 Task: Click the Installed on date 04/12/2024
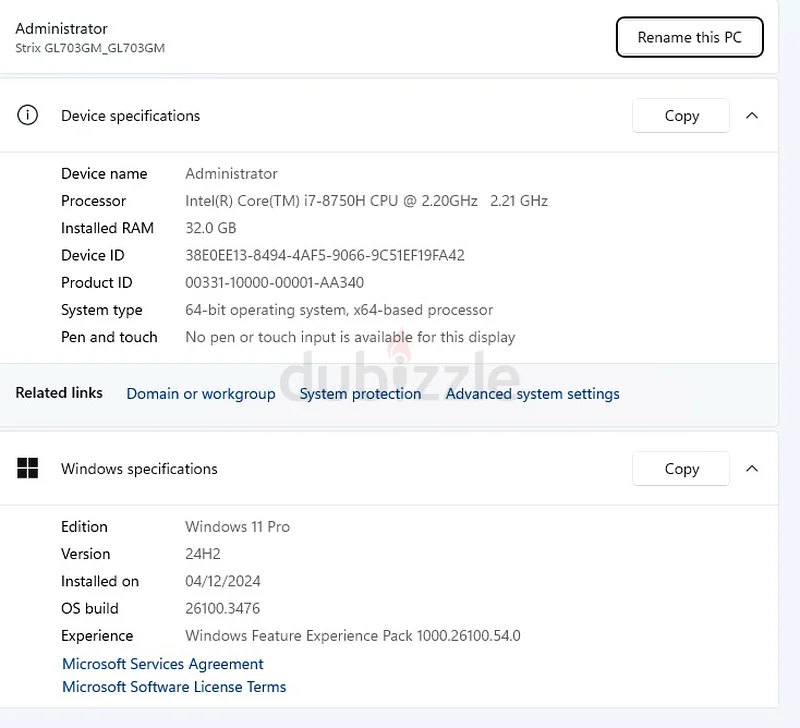pyautogui.click(x=223, y=582)
